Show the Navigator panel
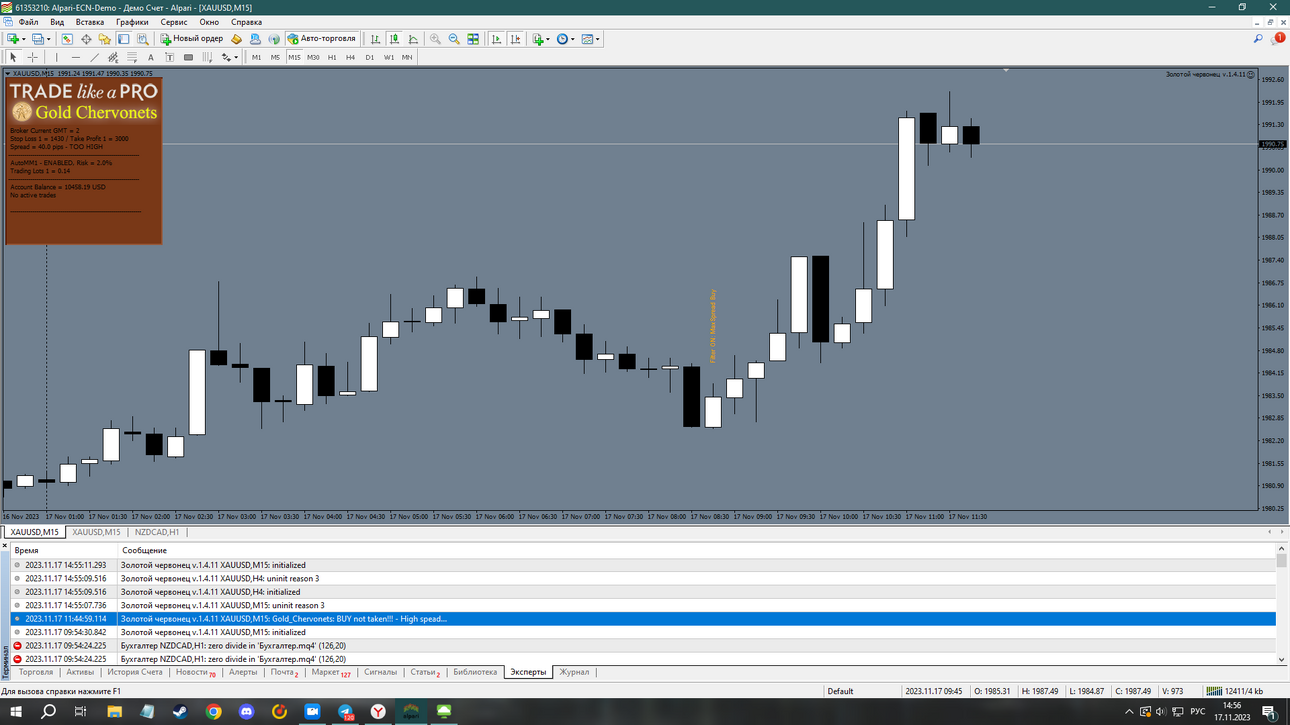The image size is (1290, 725). (105, 39)
